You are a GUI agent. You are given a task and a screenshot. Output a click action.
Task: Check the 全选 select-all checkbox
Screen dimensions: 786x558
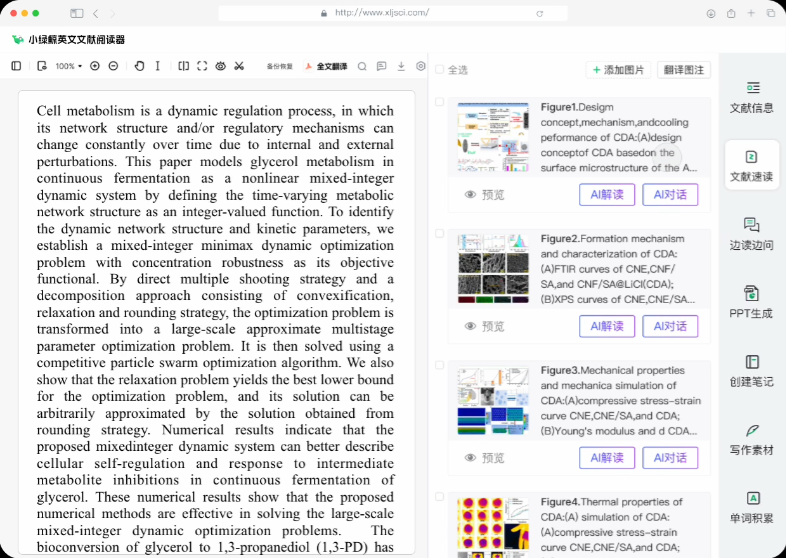point(439,70)
